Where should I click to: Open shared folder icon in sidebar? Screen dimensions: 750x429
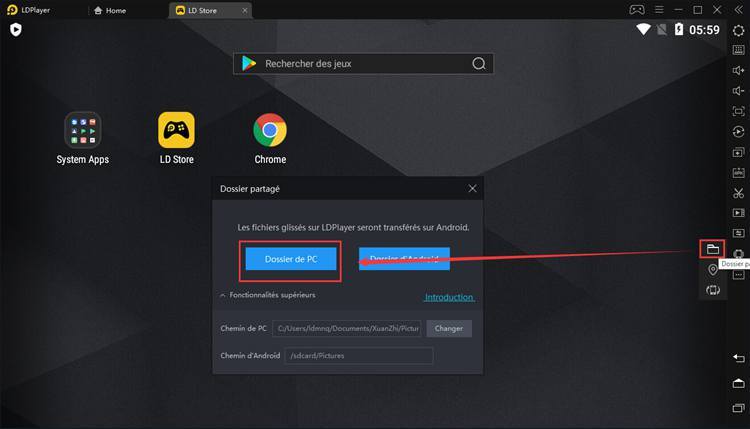coord(713,249)
